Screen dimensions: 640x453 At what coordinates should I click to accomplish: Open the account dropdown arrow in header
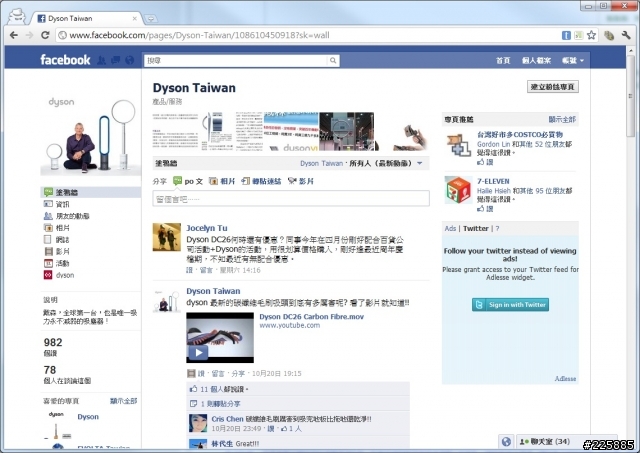coord(582,61)
